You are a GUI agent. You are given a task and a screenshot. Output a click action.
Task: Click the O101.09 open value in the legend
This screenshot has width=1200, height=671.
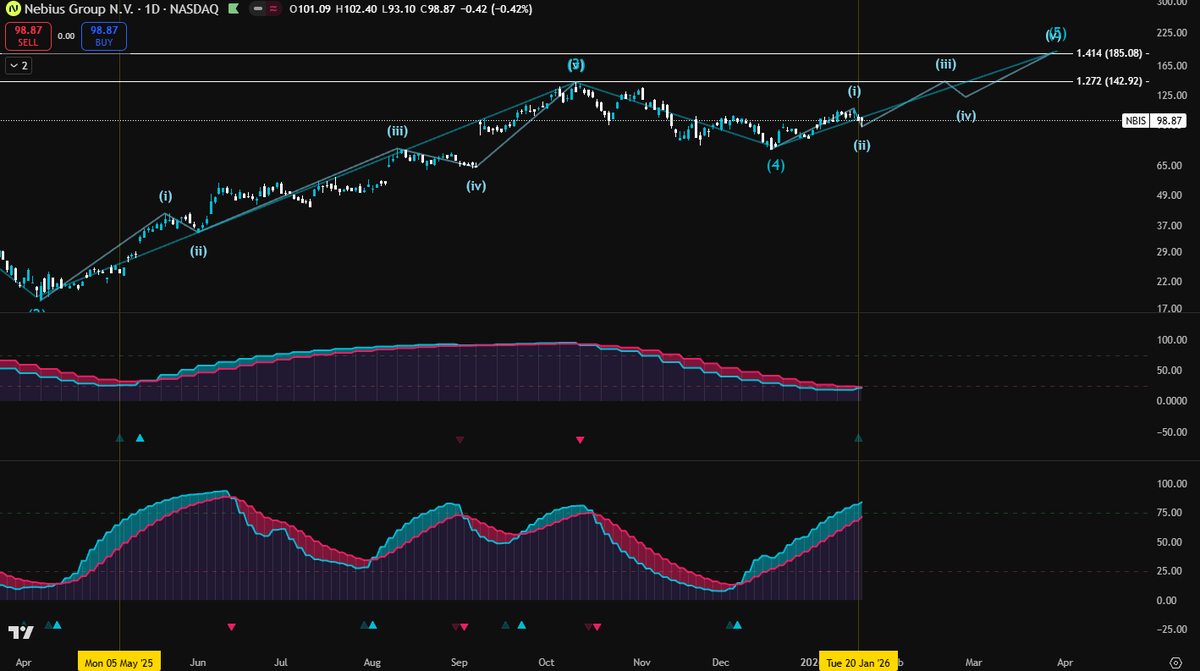[312, 8]
